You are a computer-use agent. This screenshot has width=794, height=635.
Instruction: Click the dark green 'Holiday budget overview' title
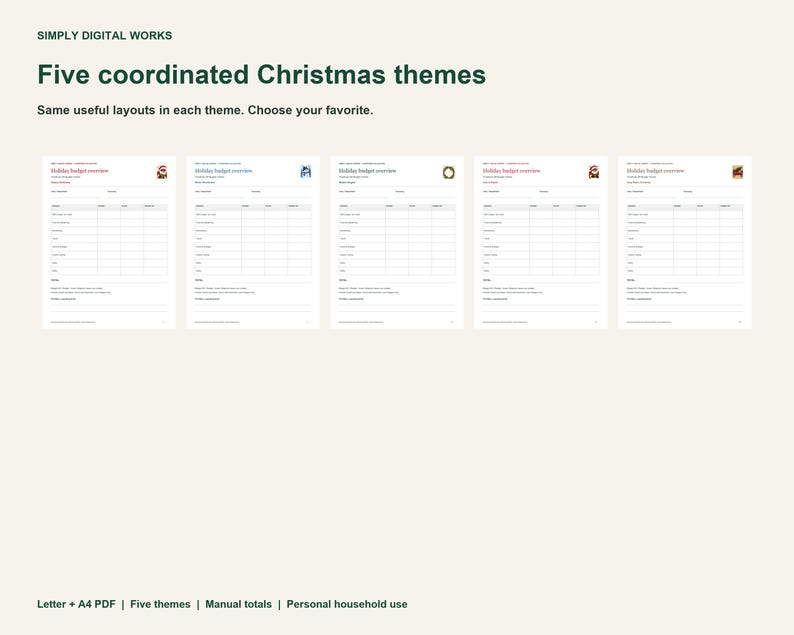368,171
